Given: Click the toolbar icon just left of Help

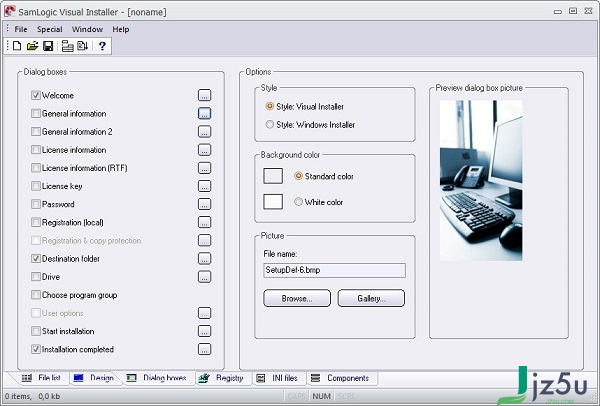Looking at the screenshot, I should 82,46.
